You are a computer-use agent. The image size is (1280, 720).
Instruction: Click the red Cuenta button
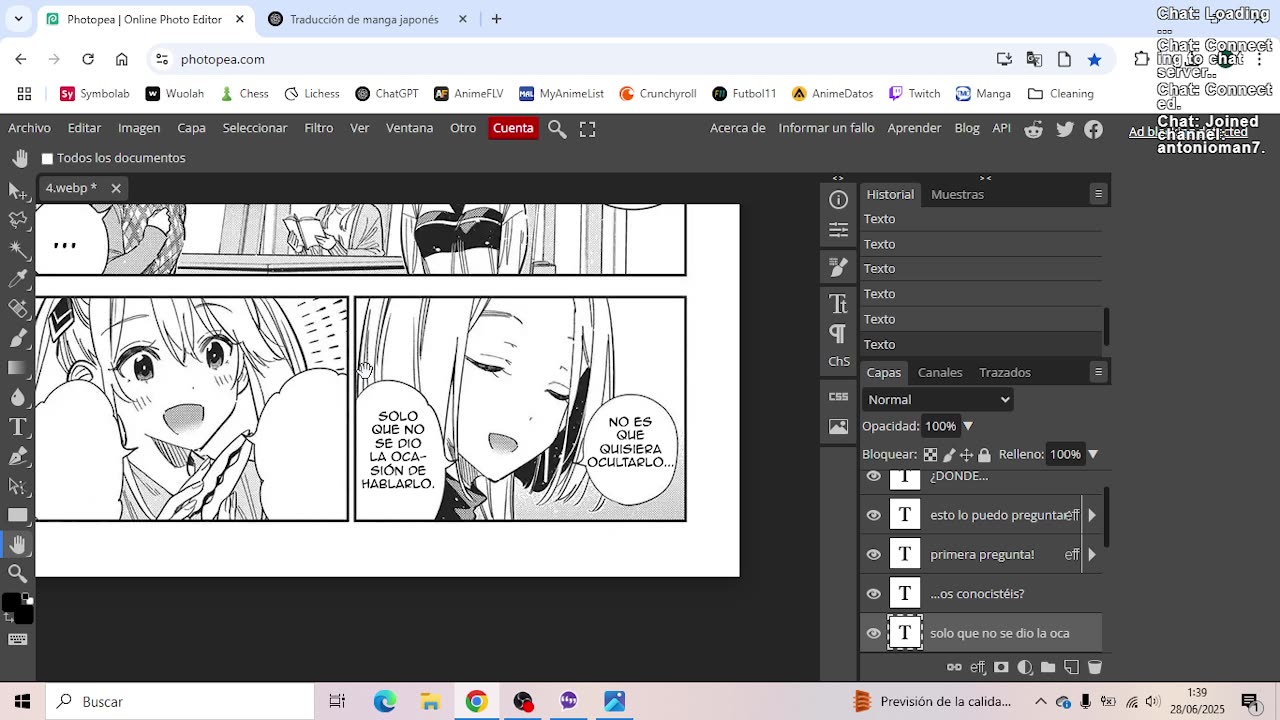pyautogui.click(x=513, y=128)
